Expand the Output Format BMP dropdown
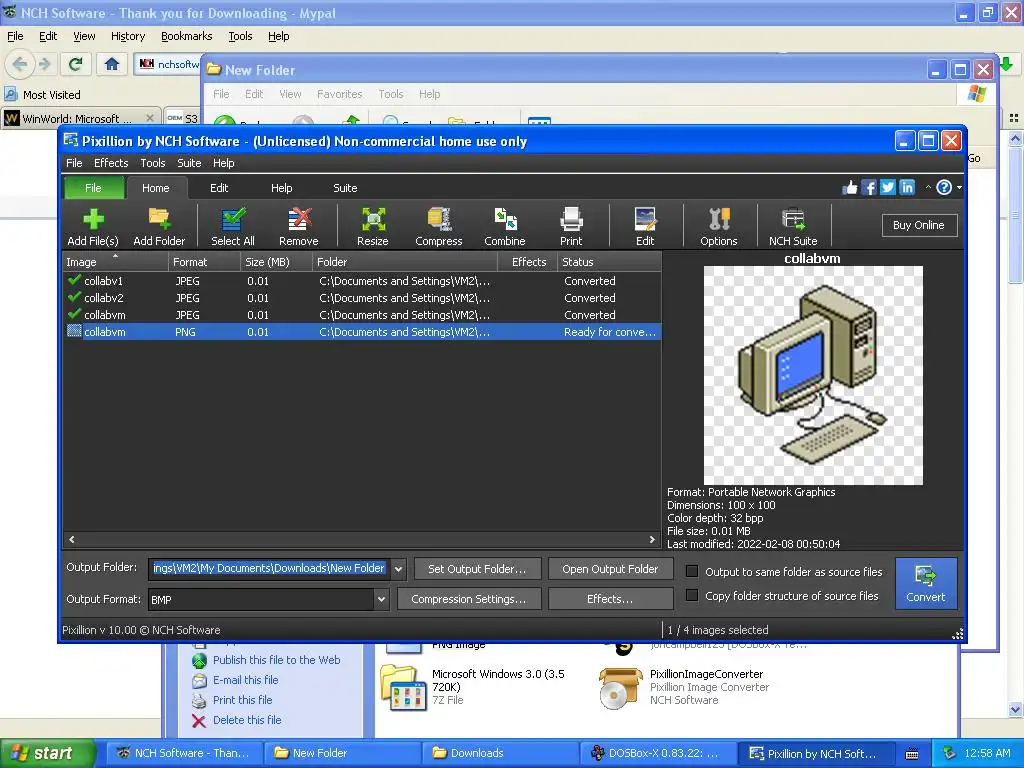Image resolution: width=1024 pixels, height=768 pixels. tap(382, 599)
